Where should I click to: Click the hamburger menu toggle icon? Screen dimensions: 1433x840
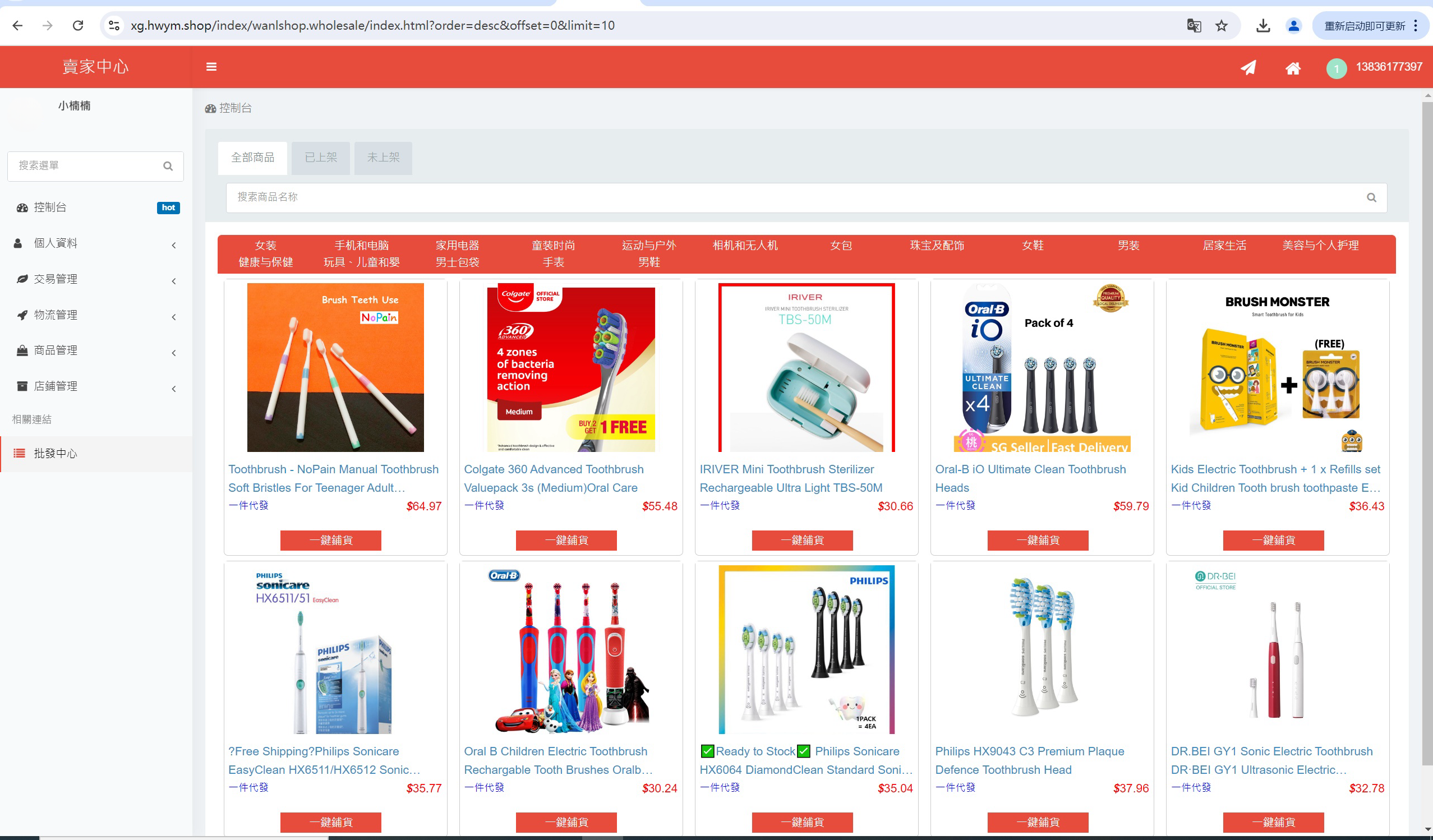[211, 67]
